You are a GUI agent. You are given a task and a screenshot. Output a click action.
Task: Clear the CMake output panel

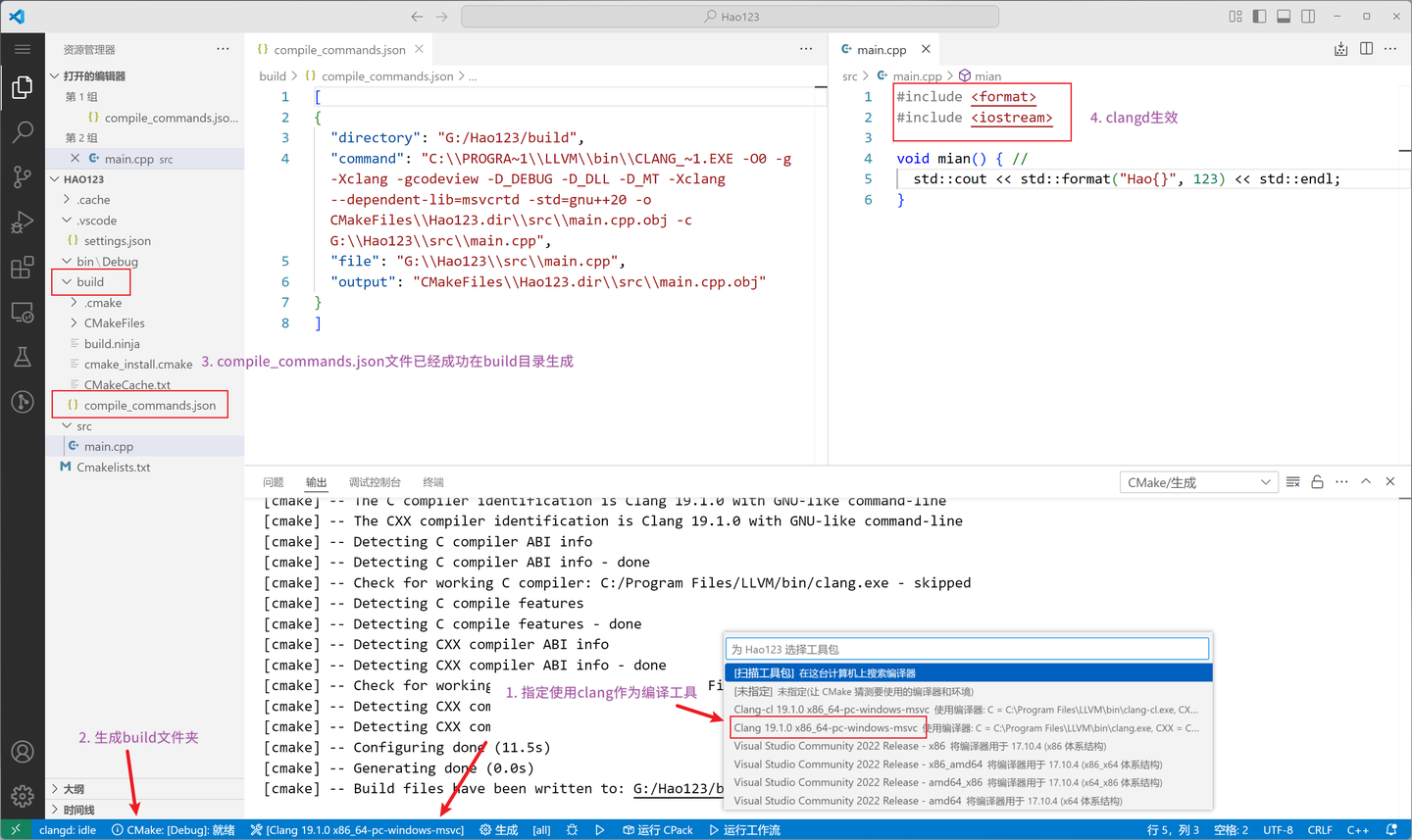tap(1292, 481)
